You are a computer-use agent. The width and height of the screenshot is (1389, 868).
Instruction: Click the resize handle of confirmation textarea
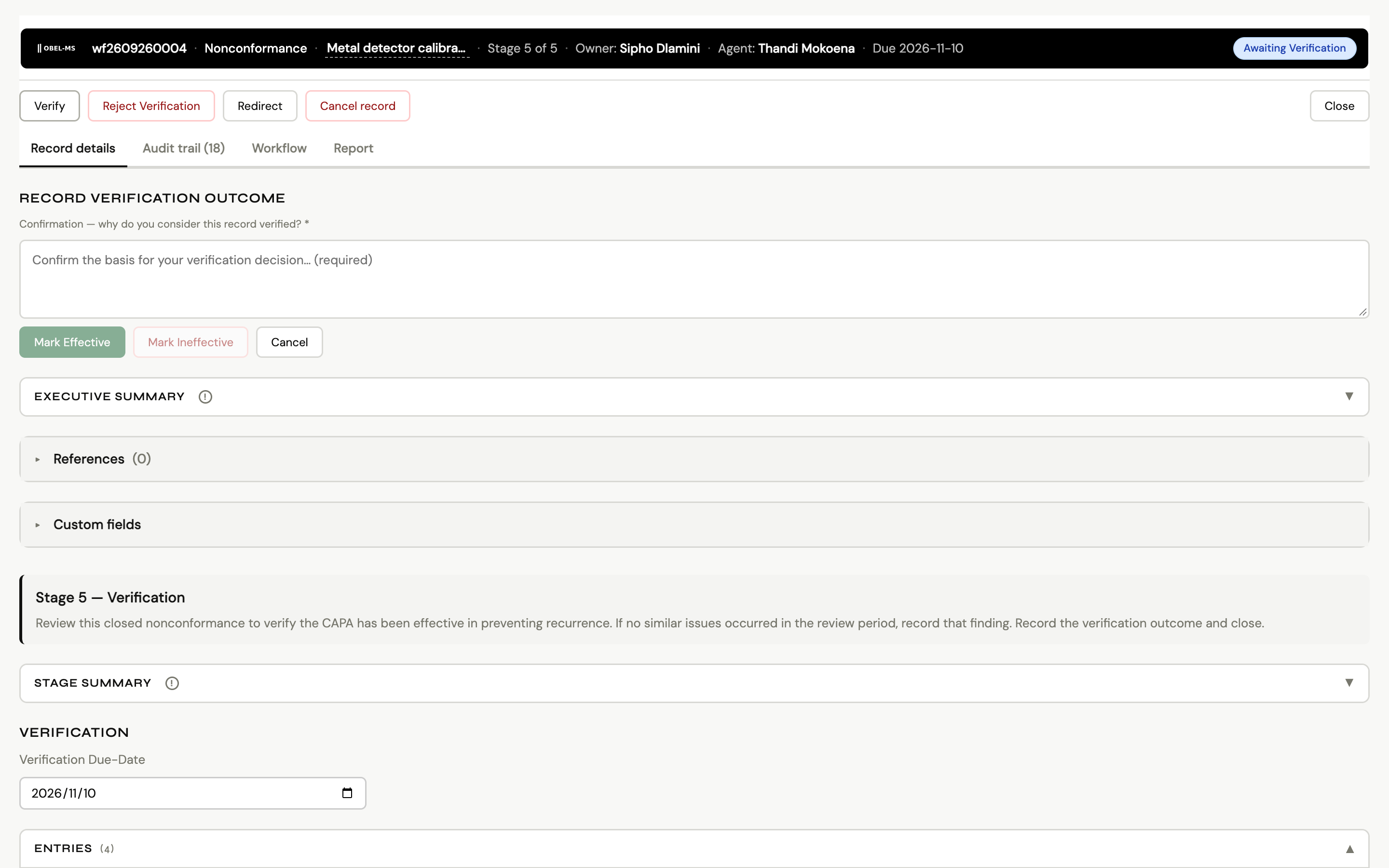[x=1362, y=312]
